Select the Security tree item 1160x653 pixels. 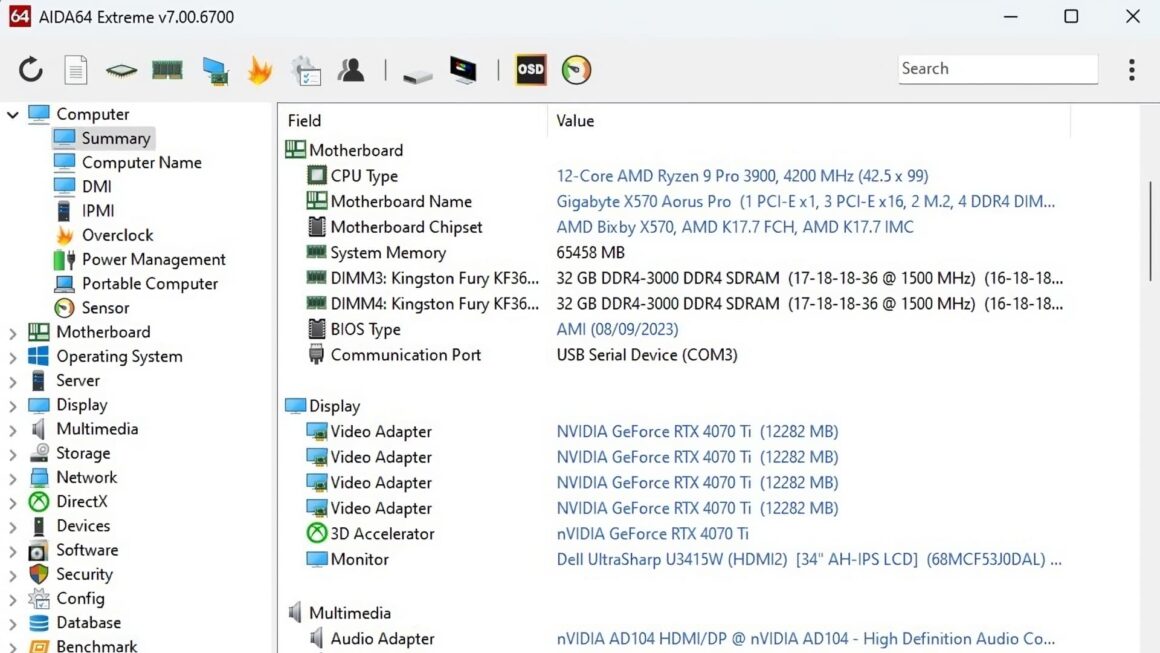[84, 575]
